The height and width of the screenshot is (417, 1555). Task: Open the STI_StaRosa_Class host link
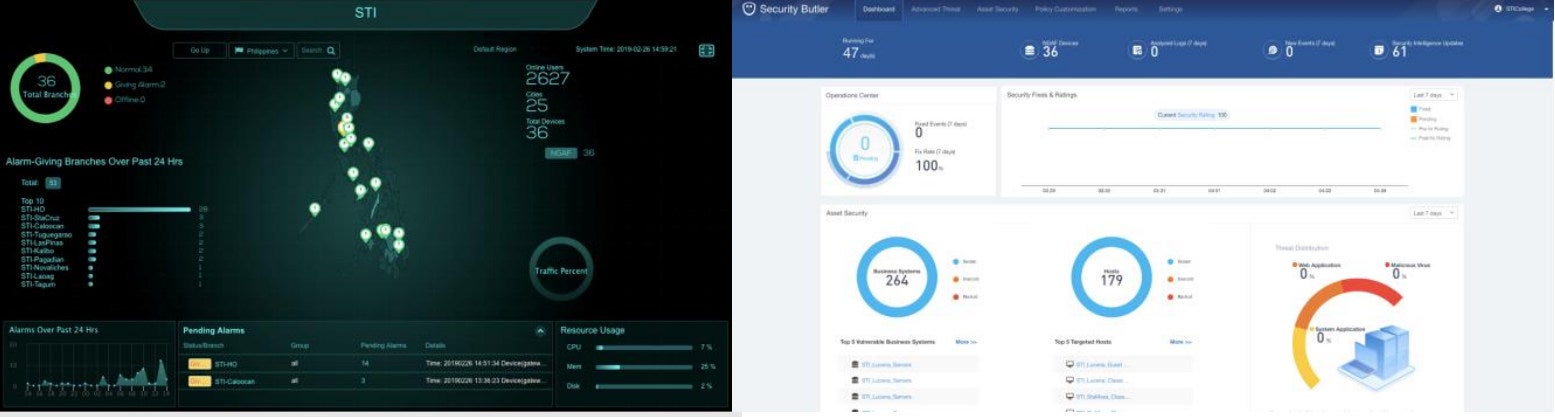coord(1104,397)
